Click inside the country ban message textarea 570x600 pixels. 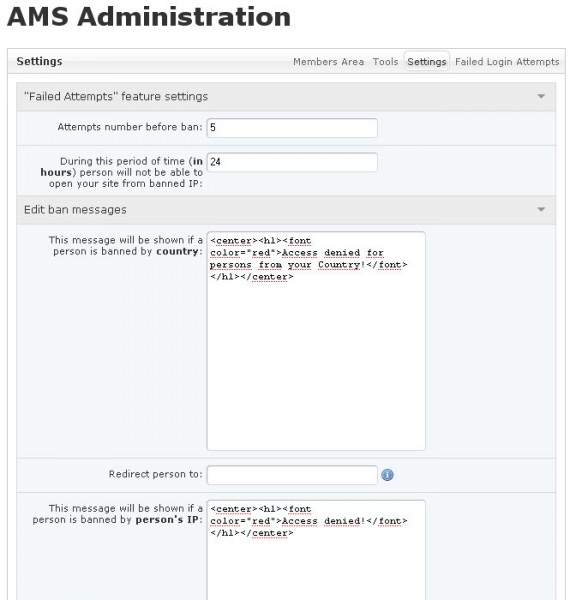tap(316, 341)
